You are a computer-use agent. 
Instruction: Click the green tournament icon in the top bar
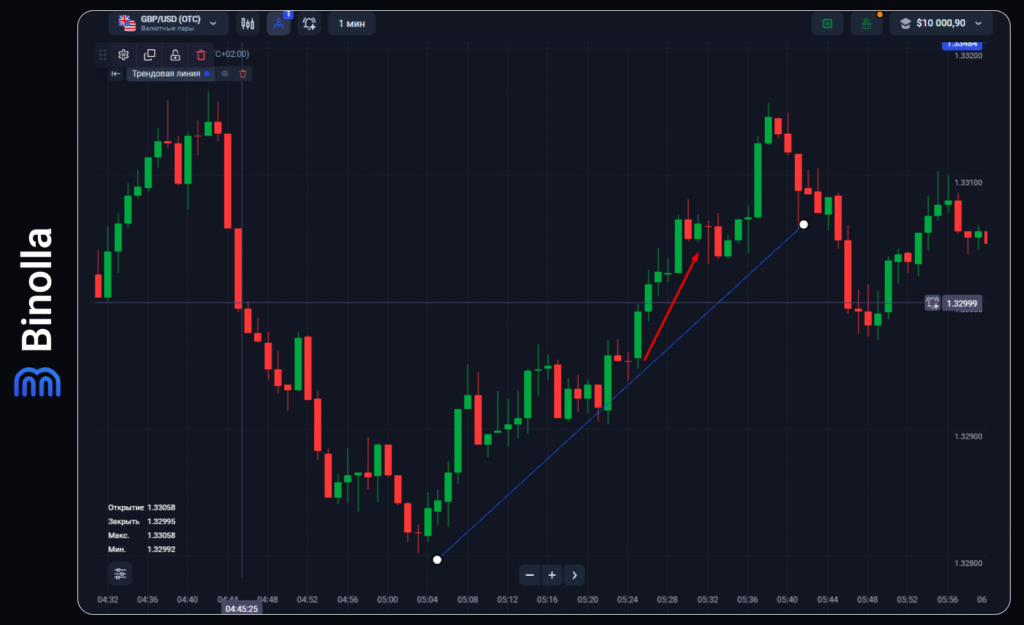pyautogui.click(x=827, y=23)
